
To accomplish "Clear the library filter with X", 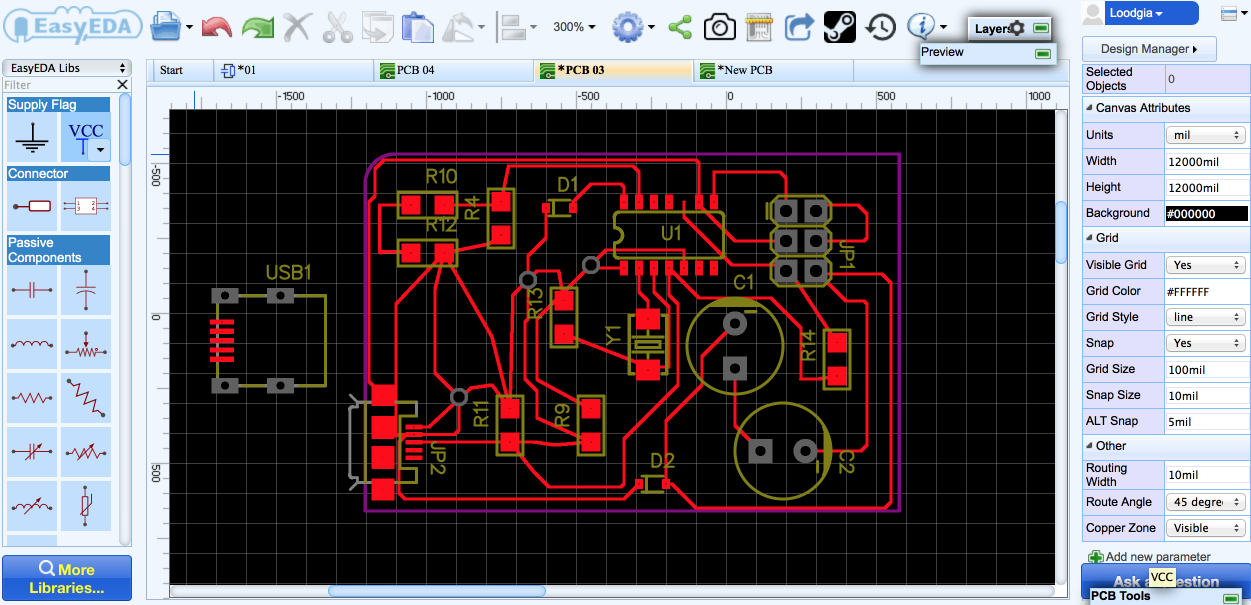I will click(123, 85).
